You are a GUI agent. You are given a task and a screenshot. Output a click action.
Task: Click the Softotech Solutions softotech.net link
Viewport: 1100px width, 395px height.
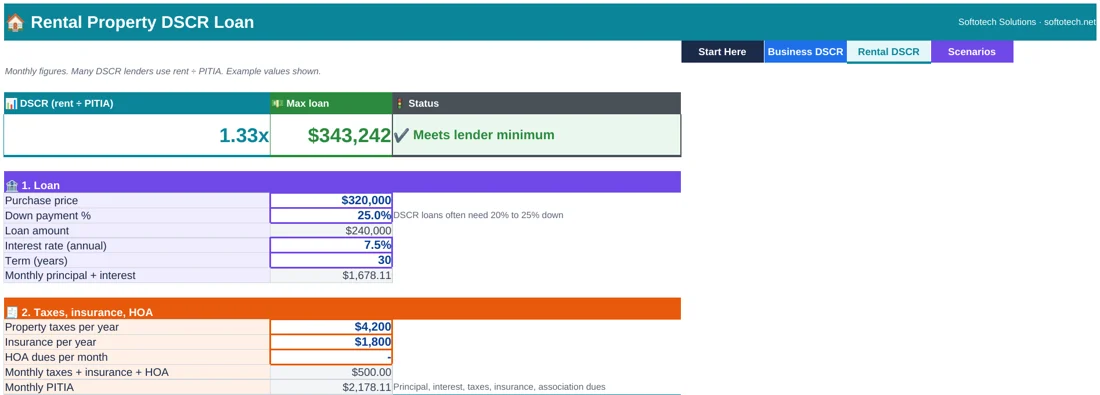1027,22
